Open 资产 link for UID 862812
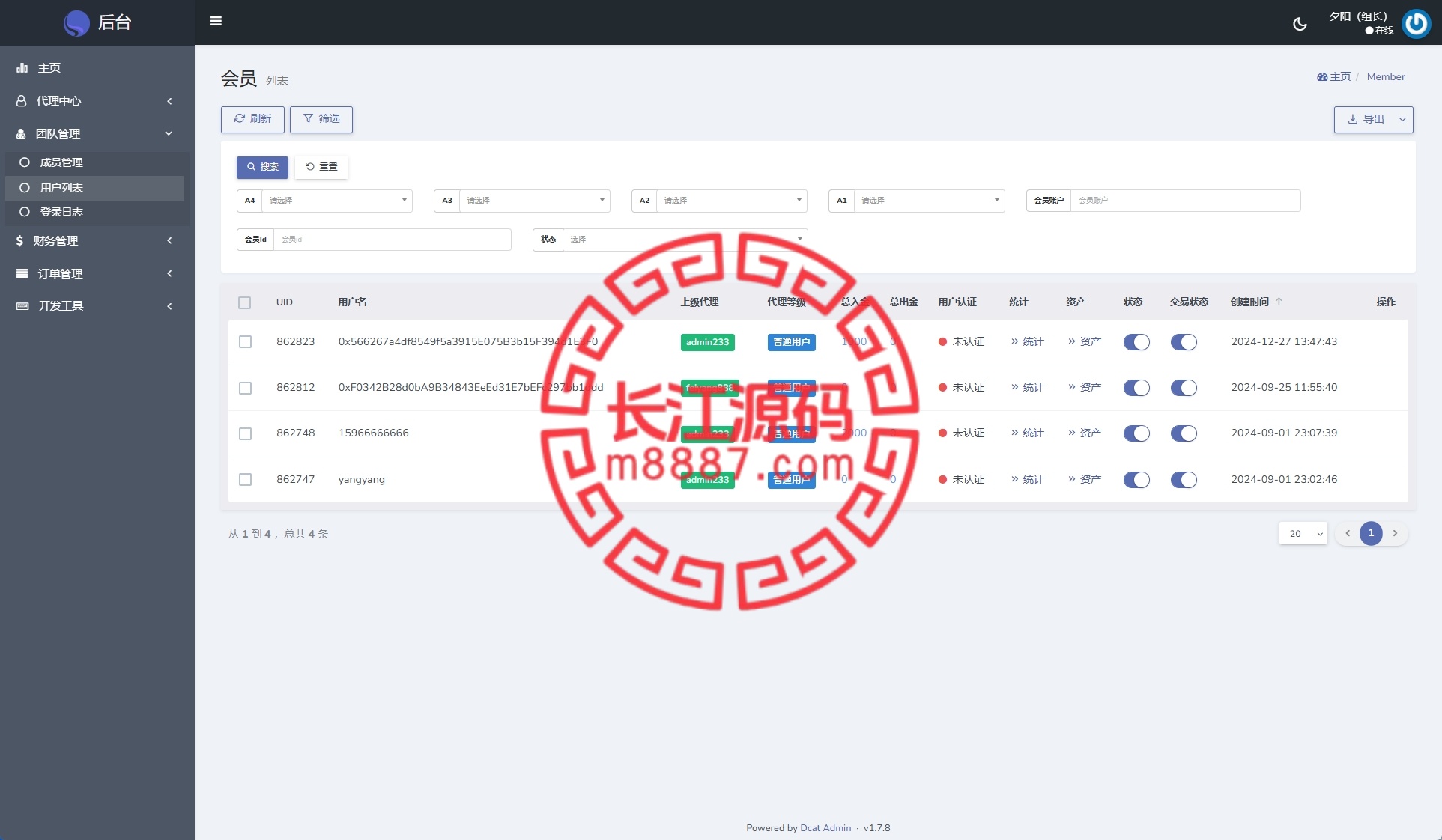The width and height of the screenshot is (1442, 840). pos(1084,388)
